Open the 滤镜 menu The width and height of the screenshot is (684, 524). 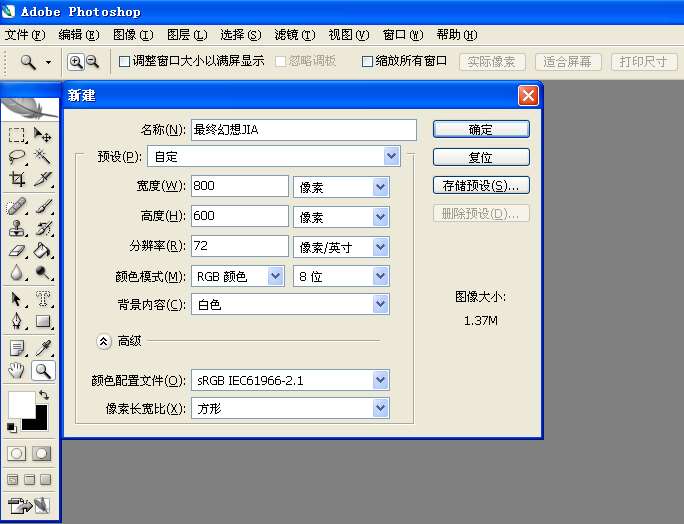[x=295, y=35]
